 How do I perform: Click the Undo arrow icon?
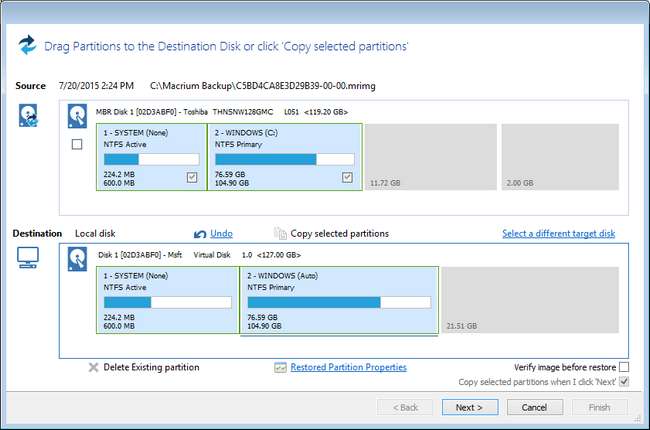click(200, 234)
